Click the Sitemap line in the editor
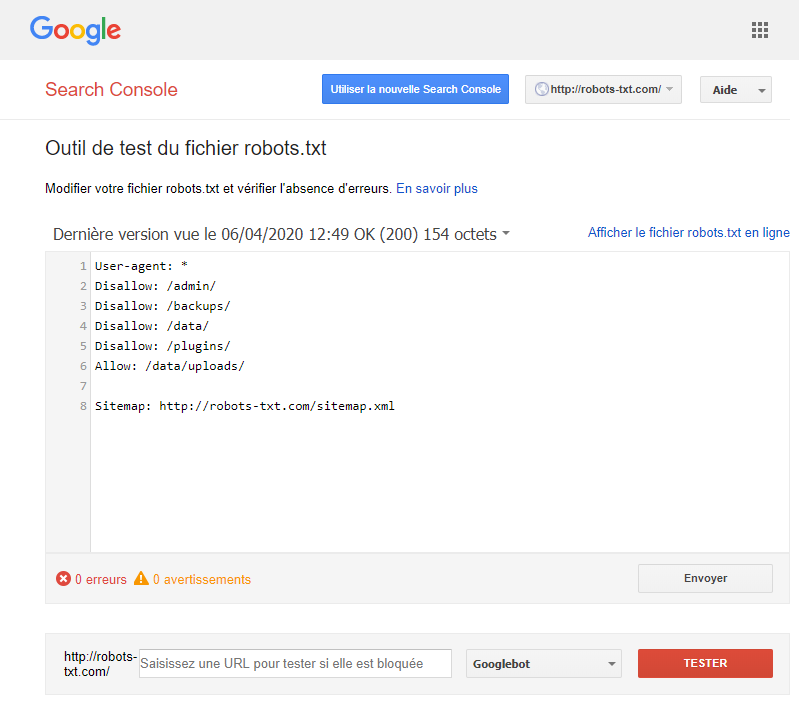 click(245, 406)
